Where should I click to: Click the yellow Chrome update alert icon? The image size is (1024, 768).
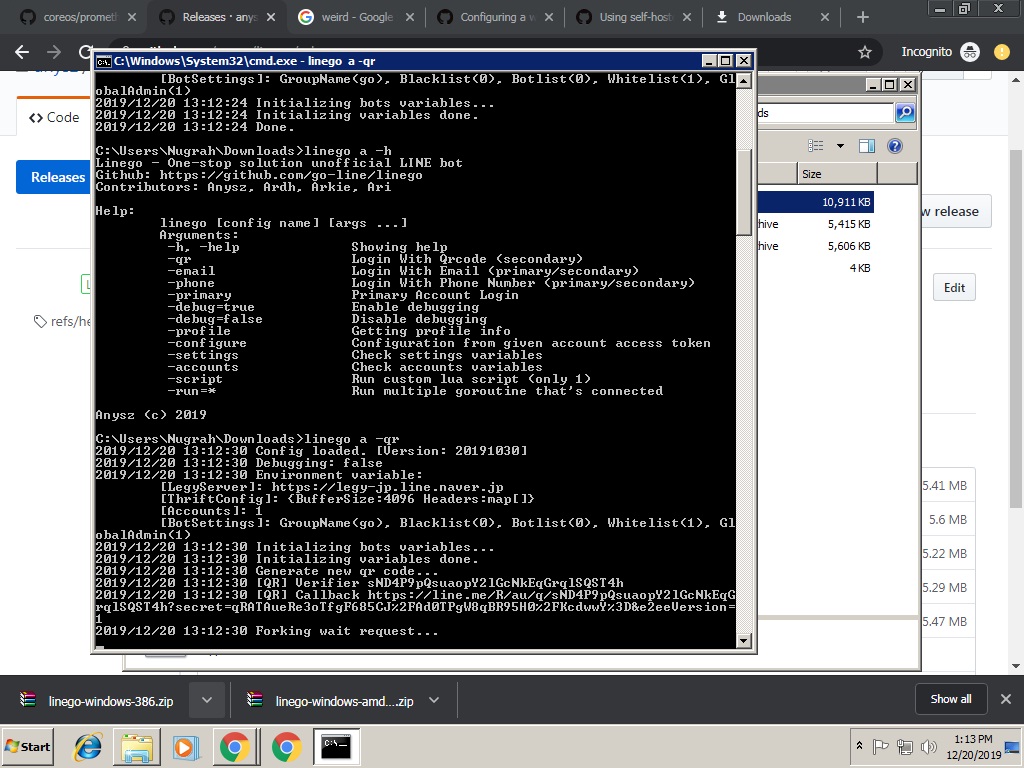click(x=1002, y=52)
